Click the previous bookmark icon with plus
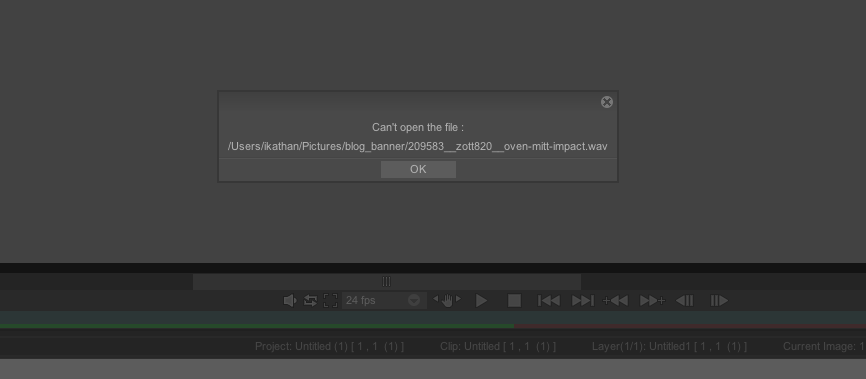The height and width of the screenshot is (379, 866). 615,301
